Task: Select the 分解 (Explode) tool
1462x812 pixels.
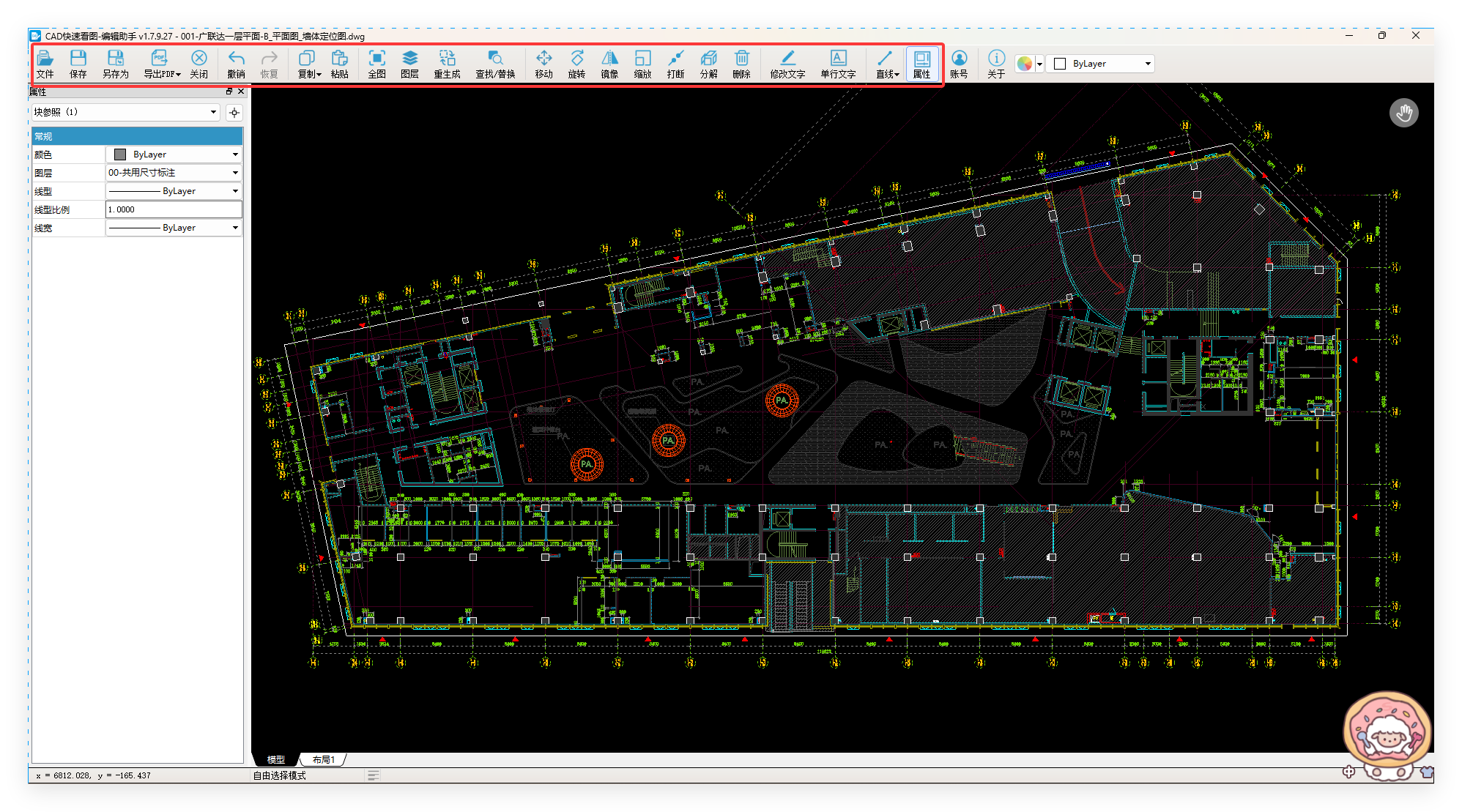Action: click(x=708, y=64)
